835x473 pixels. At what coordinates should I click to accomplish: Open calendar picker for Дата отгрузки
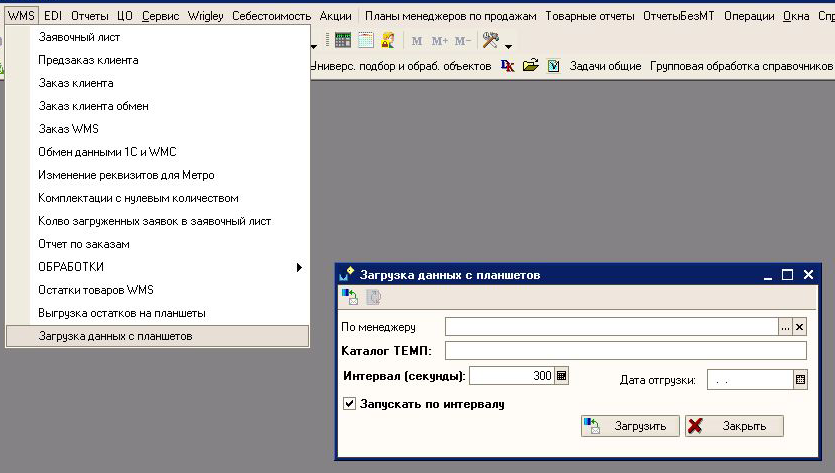tap(800, 380)
